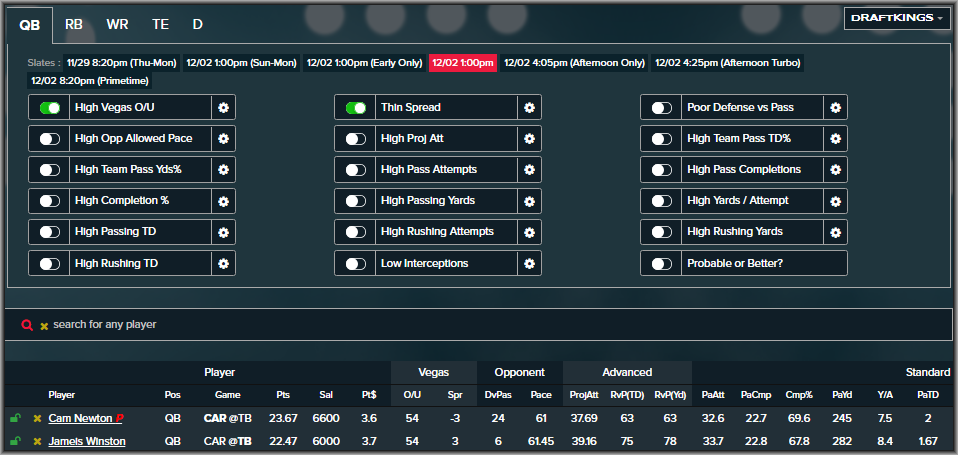
Task: Click Cam Newton's 23.67 points value
Action: (283, 418)
